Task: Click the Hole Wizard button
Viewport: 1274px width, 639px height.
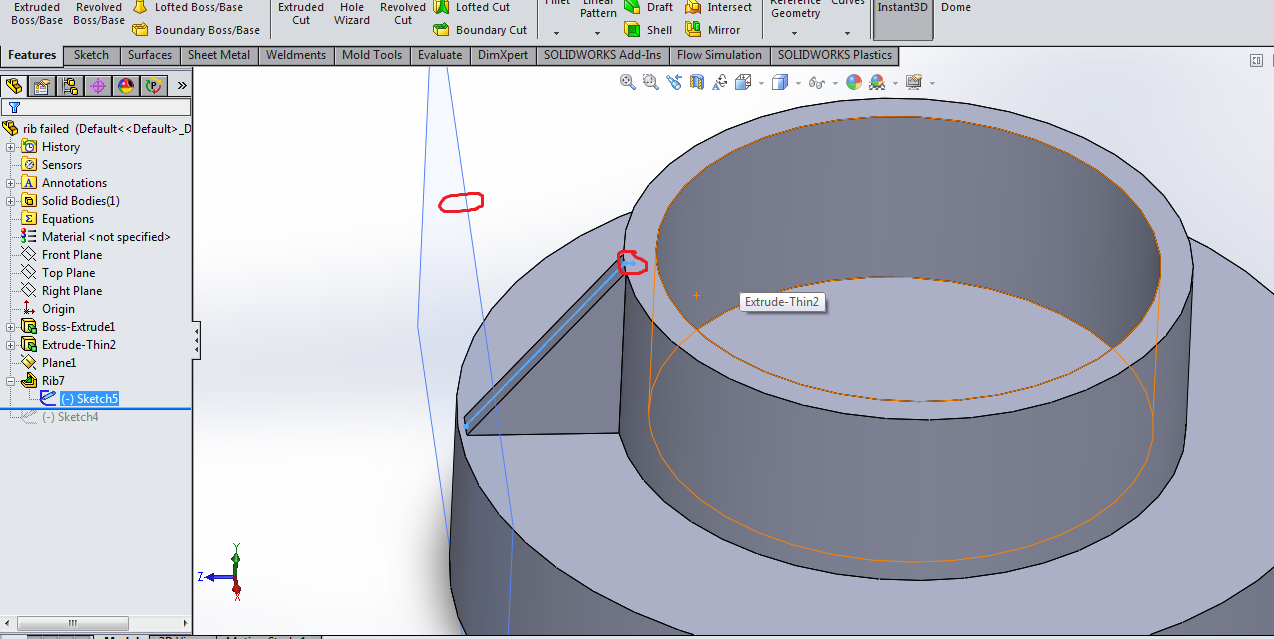Action: (352, 13)
